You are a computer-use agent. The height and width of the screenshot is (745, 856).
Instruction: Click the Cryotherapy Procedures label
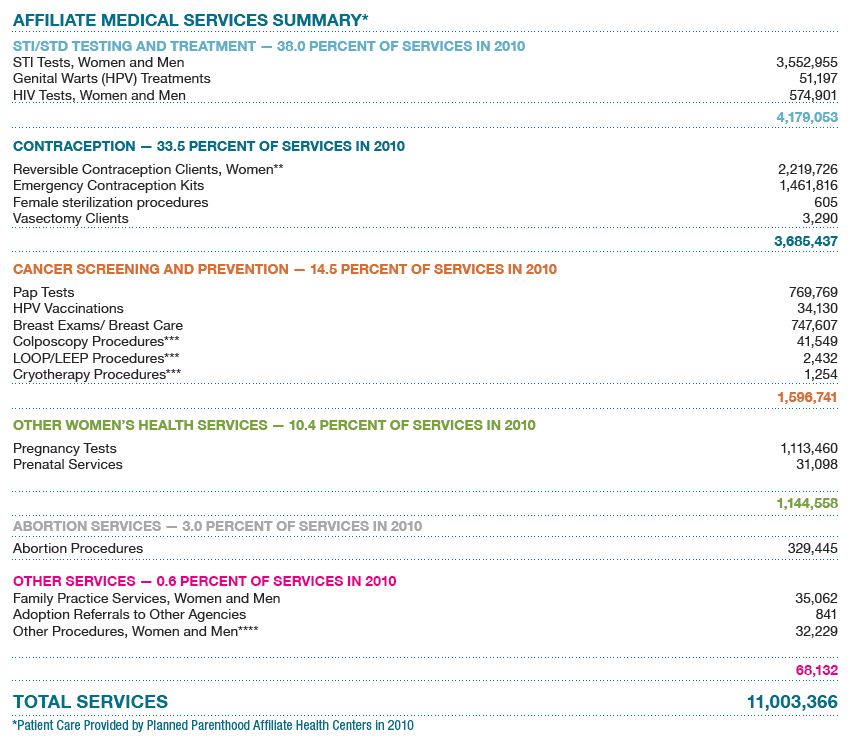tap(96, 374)
